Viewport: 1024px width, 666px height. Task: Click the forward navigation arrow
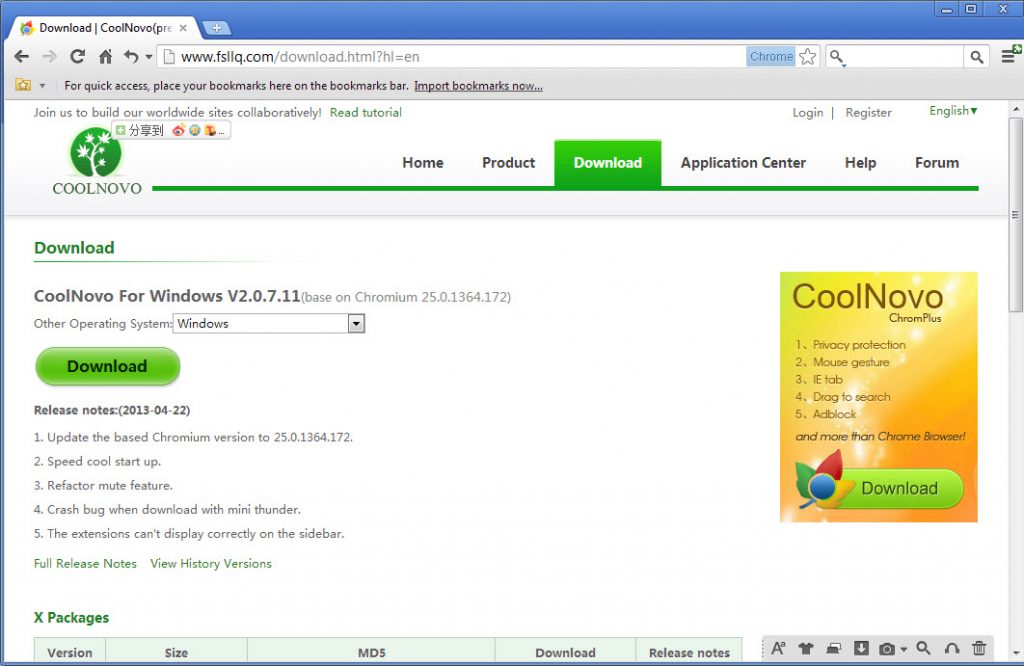click(x=50, y=57)
